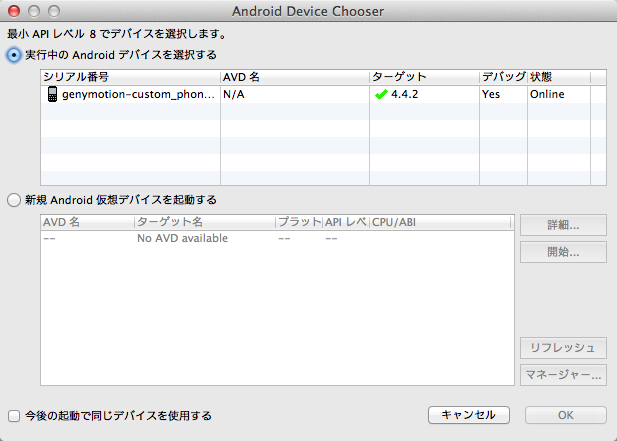Open the マネージャー... manager button
The image size is (617, 441).
tap(563, 375)
